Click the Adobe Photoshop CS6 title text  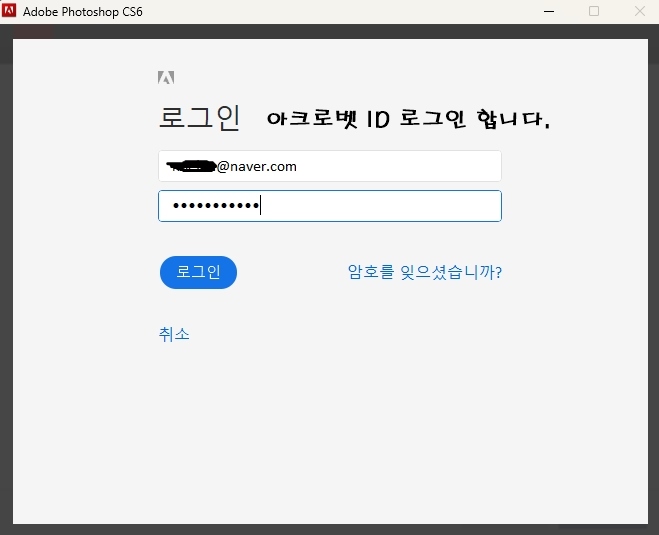click(x=83, y=12)
